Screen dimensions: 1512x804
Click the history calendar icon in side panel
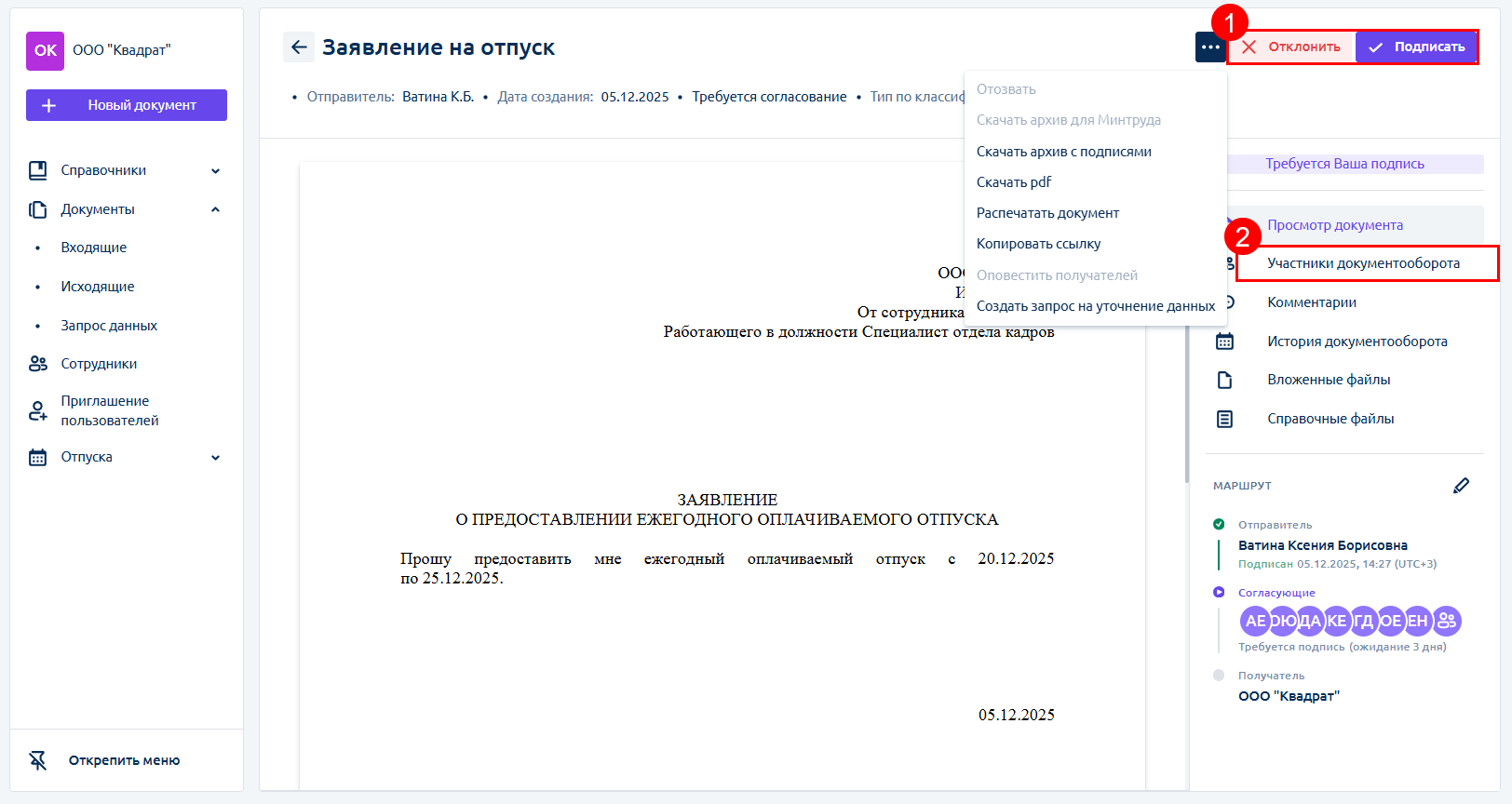pyautogui.click(x=1224, y=342)
